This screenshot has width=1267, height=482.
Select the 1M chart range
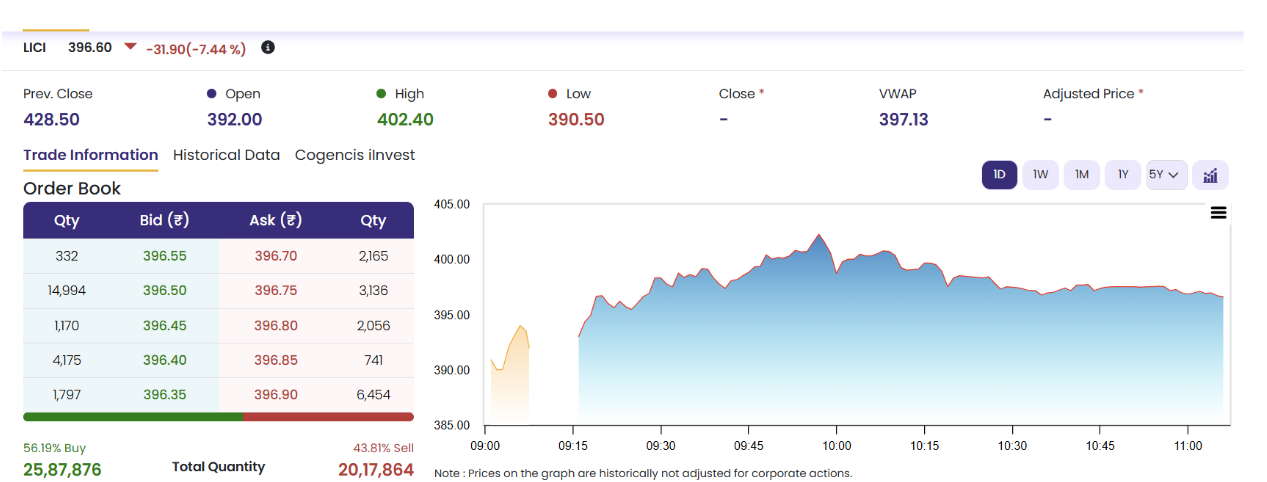(1082, 175)
